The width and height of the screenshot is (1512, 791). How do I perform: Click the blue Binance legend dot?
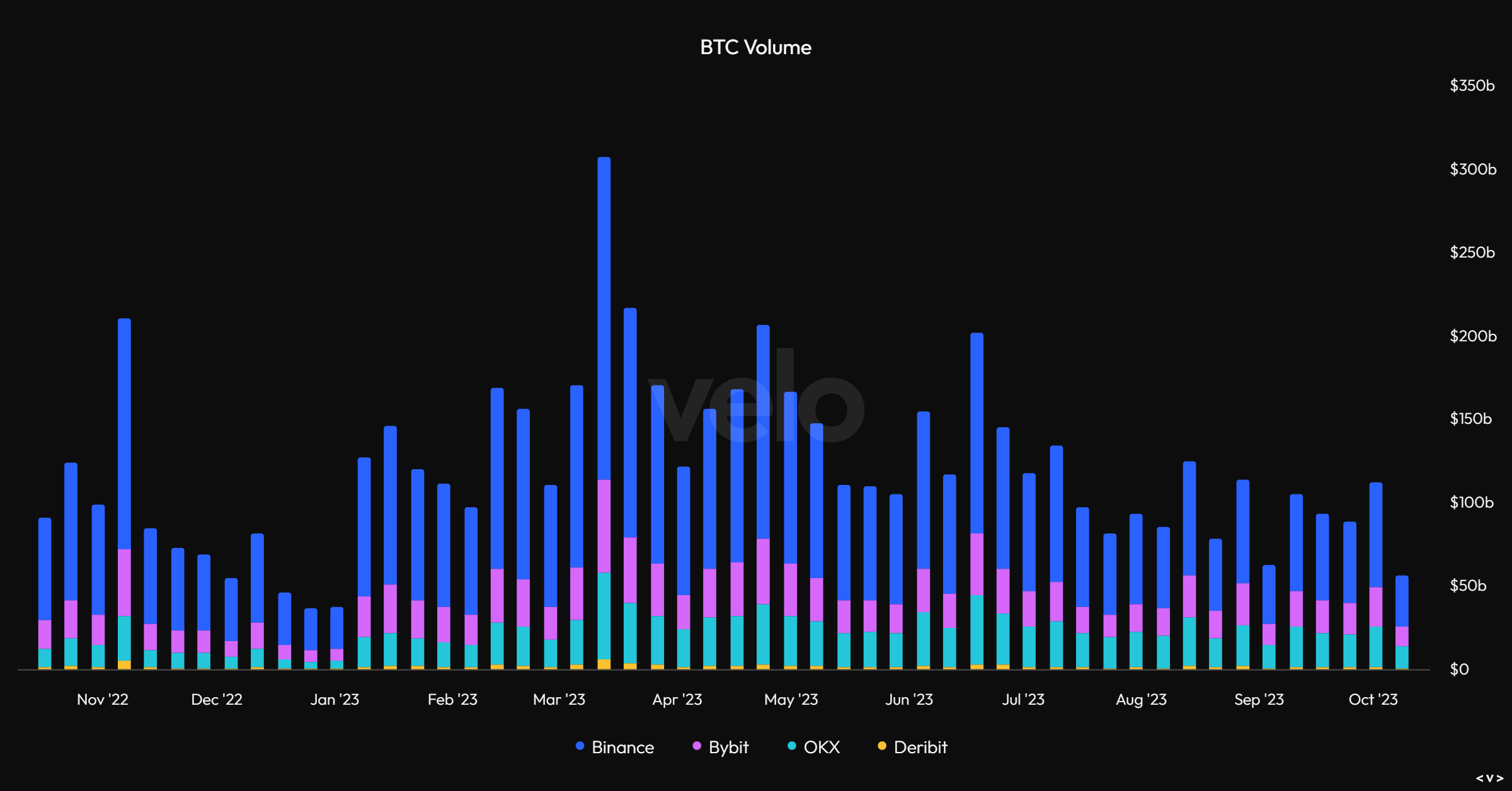coord(580,747)
